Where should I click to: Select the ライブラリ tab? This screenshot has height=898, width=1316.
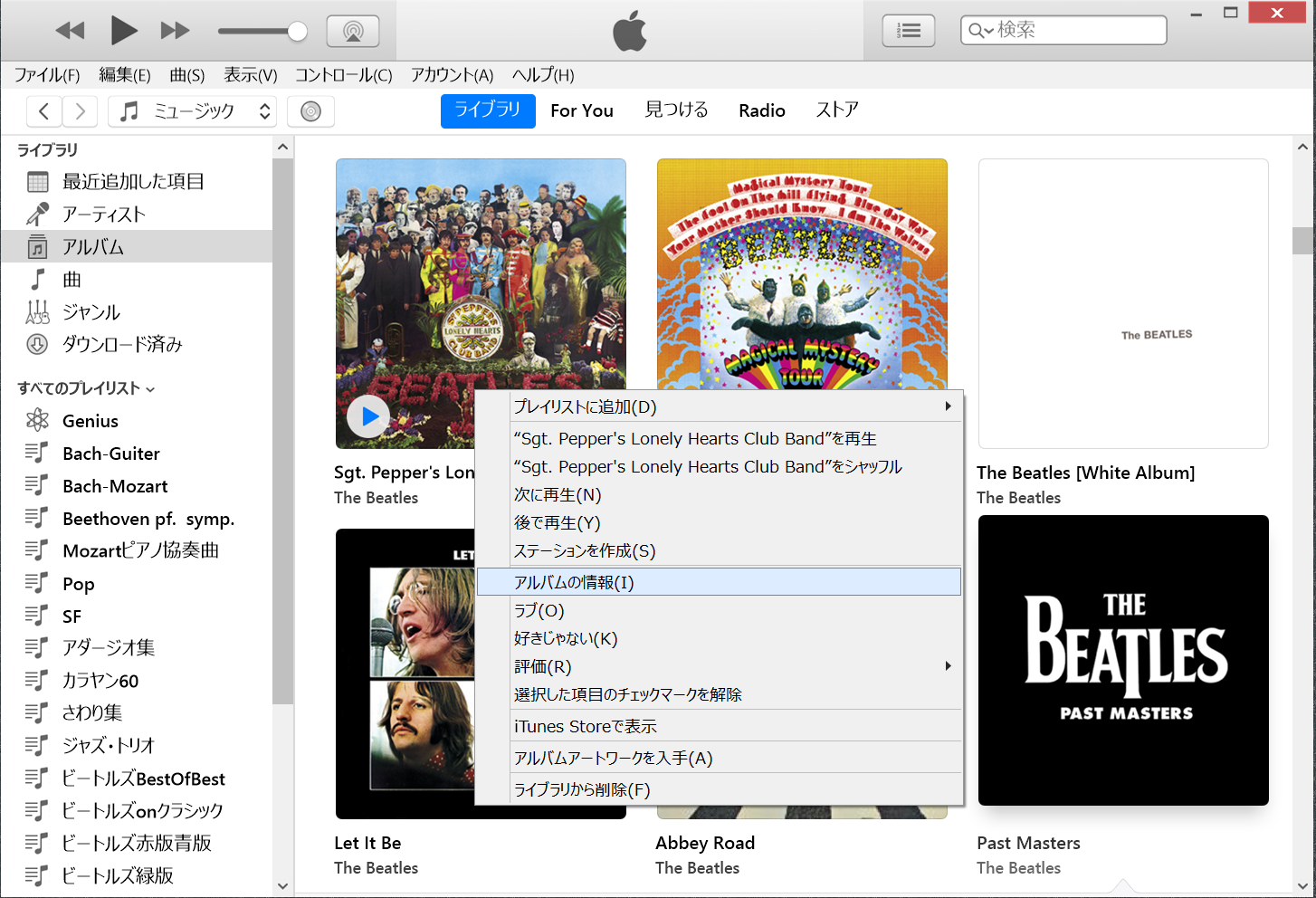[x=488, y=110]
